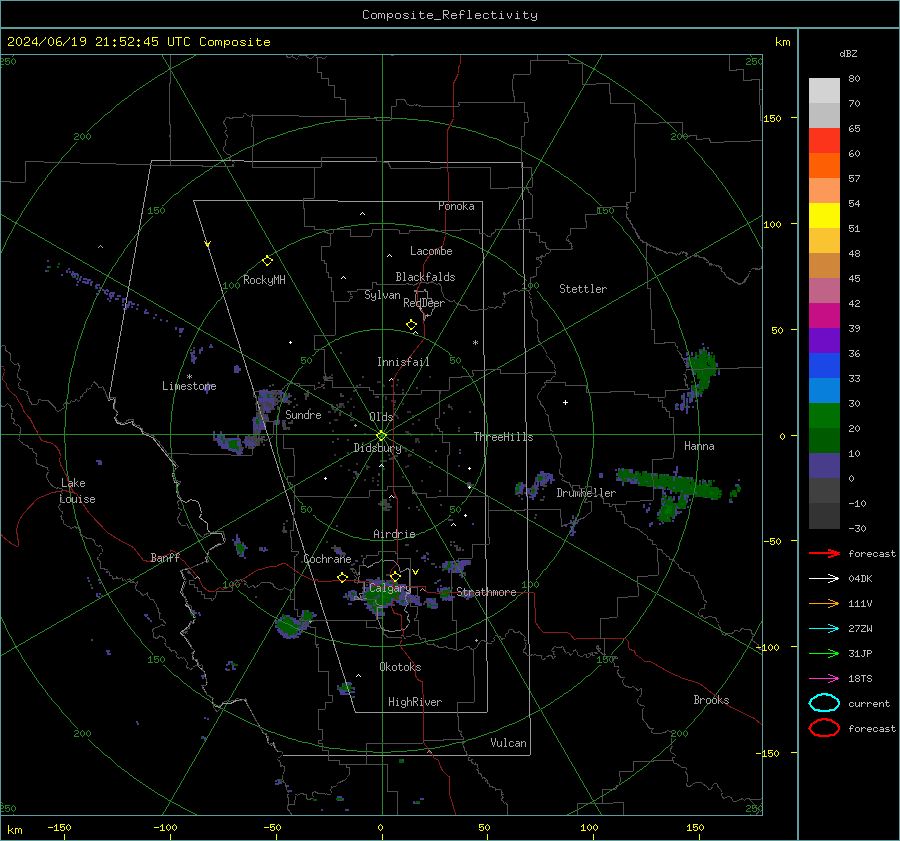Click the Didsbury label
The height and width of the screenshot is (841, 900).
[377, 448]
